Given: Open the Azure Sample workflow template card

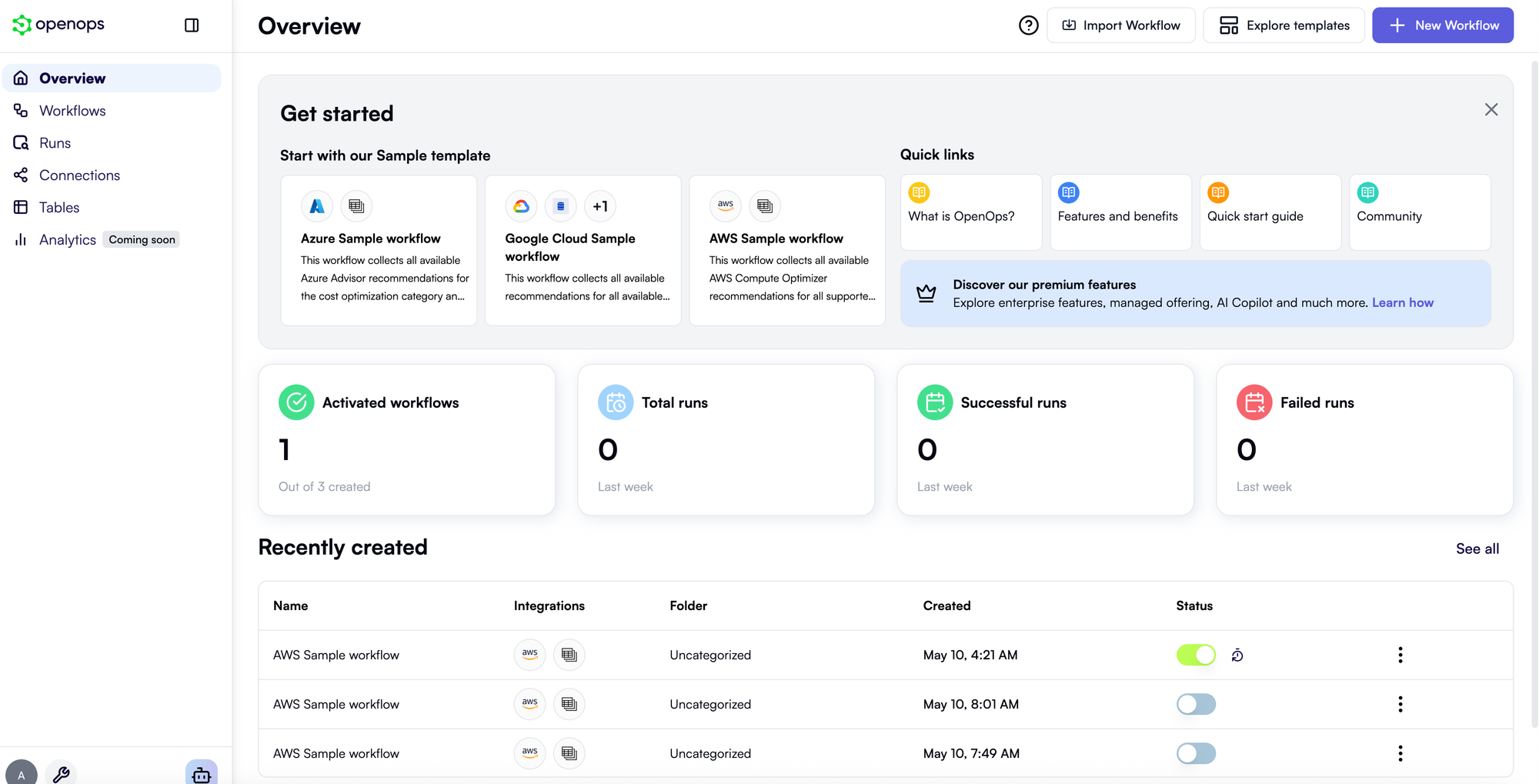Looking at the screenshot, I should [x=379, y=250].
